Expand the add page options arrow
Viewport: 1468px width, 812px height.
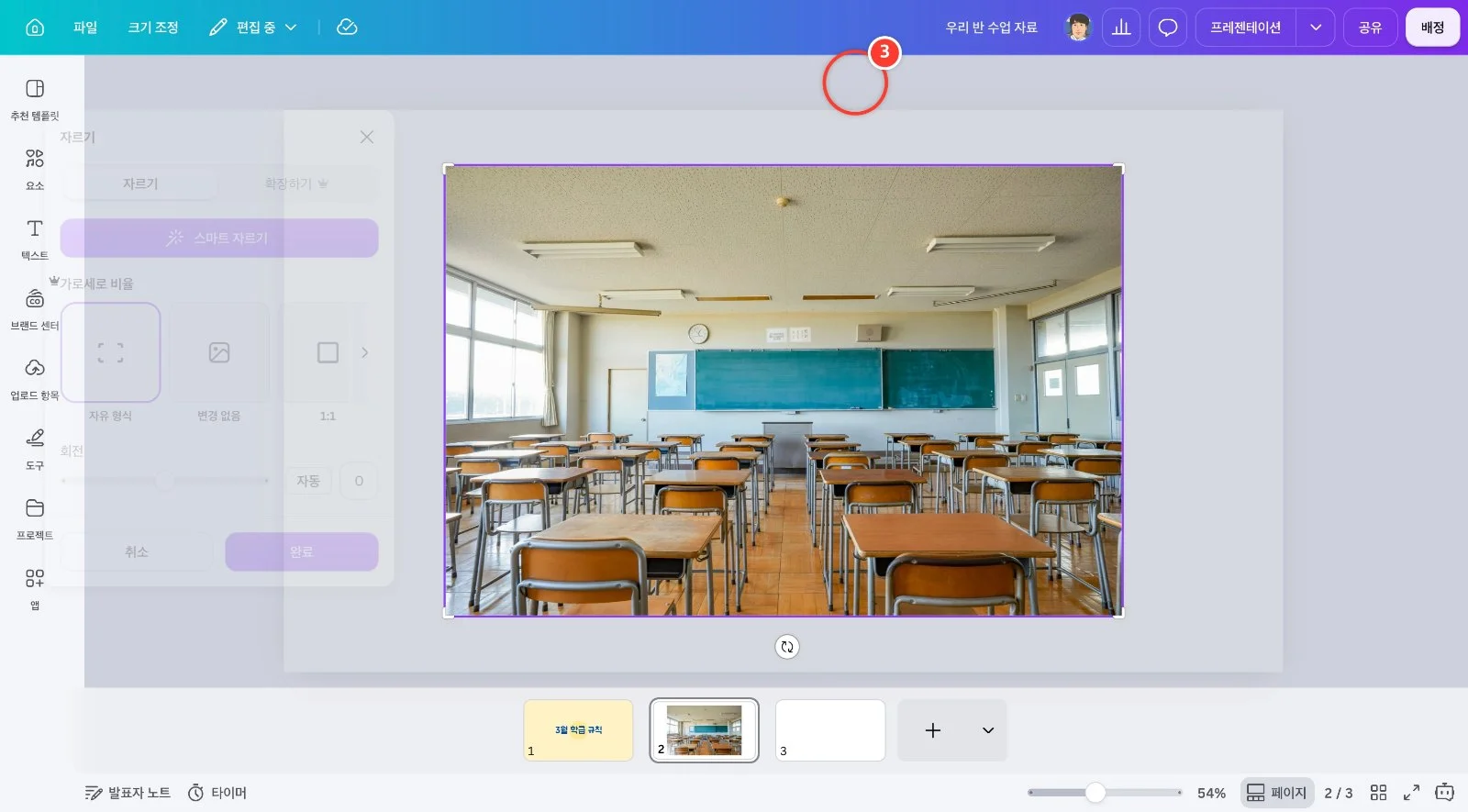[988, 730]
